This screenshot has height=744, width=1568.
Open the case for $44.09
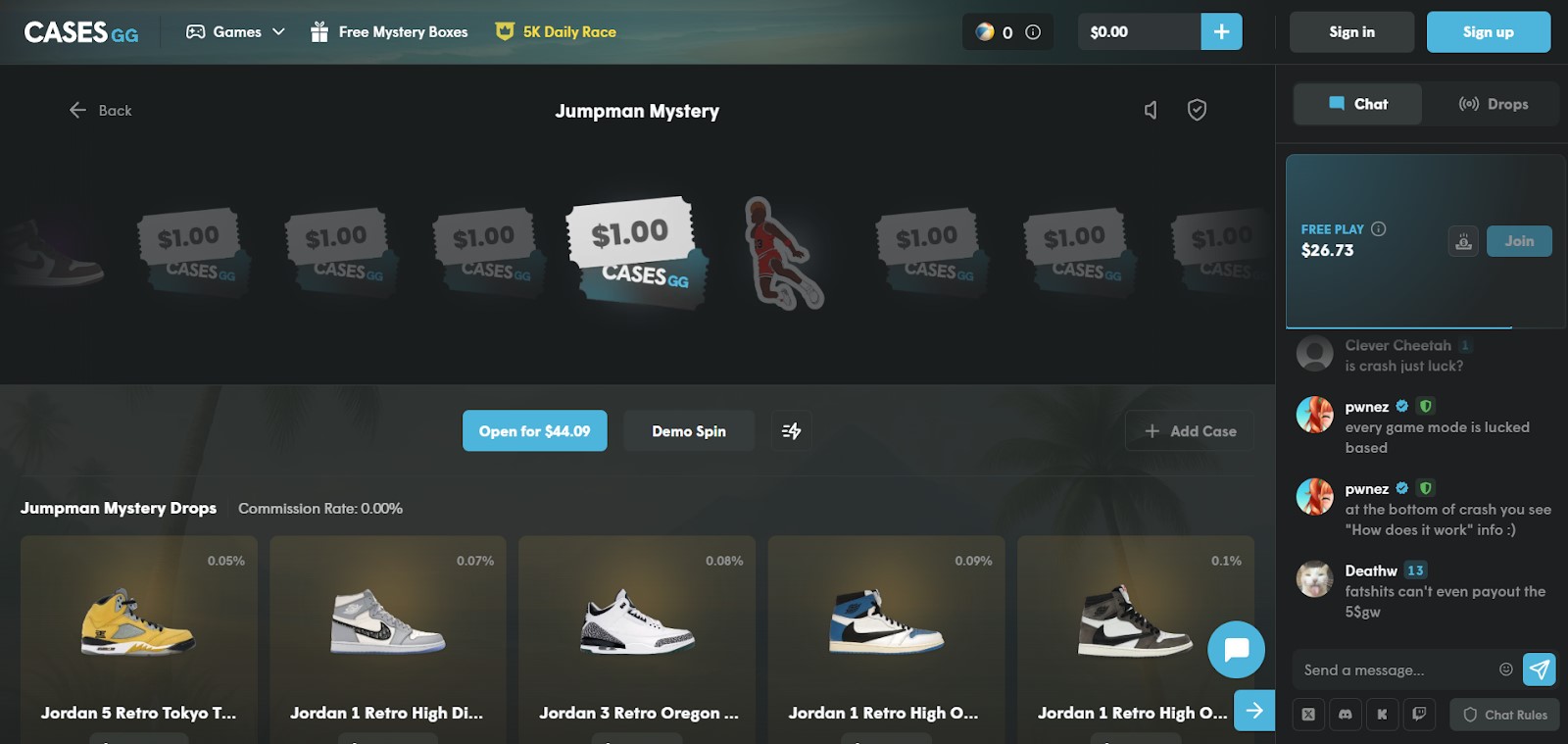(x=535, y=430)
